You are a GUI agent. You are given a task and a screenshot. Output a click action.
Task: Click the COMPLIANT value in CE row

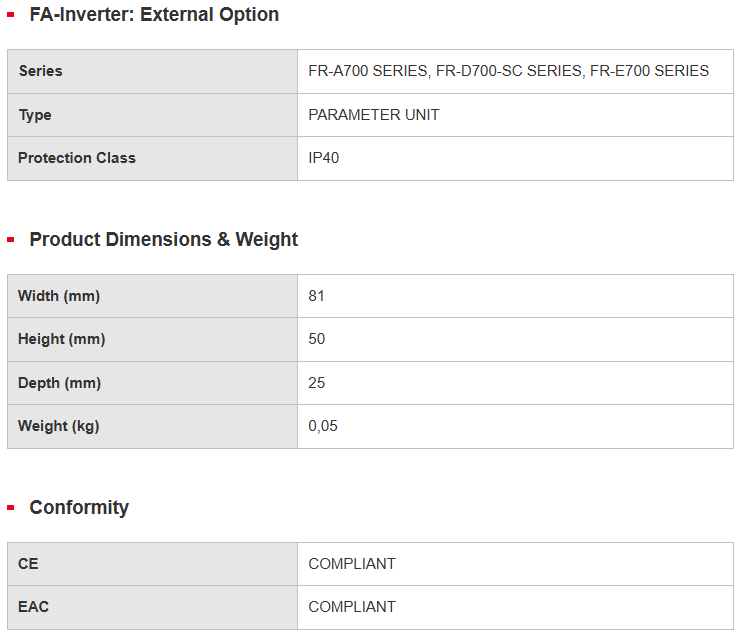tap(352, 564)
